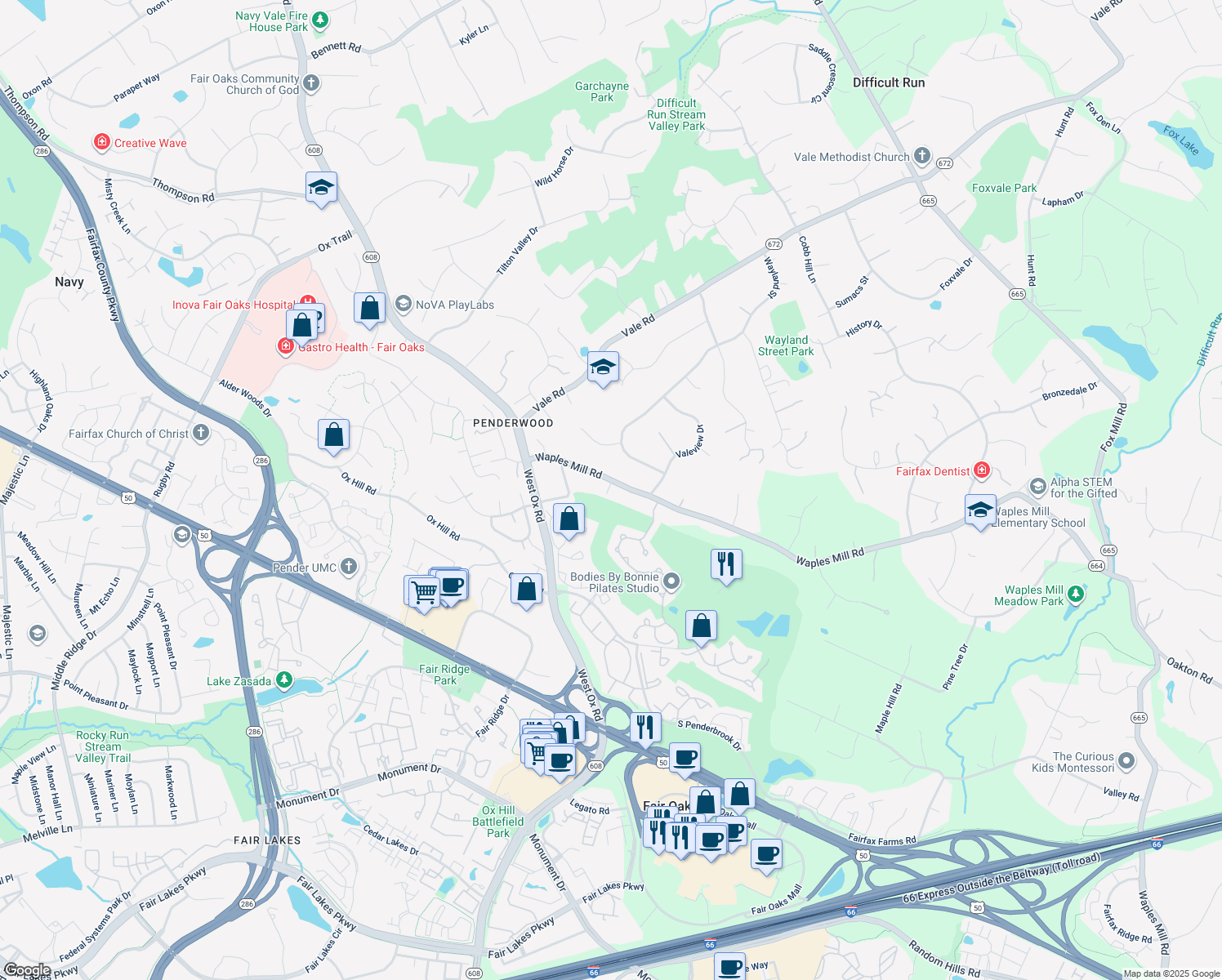
Task: Click the 66 Express Outside the Beltway label
Action: 1001,877
